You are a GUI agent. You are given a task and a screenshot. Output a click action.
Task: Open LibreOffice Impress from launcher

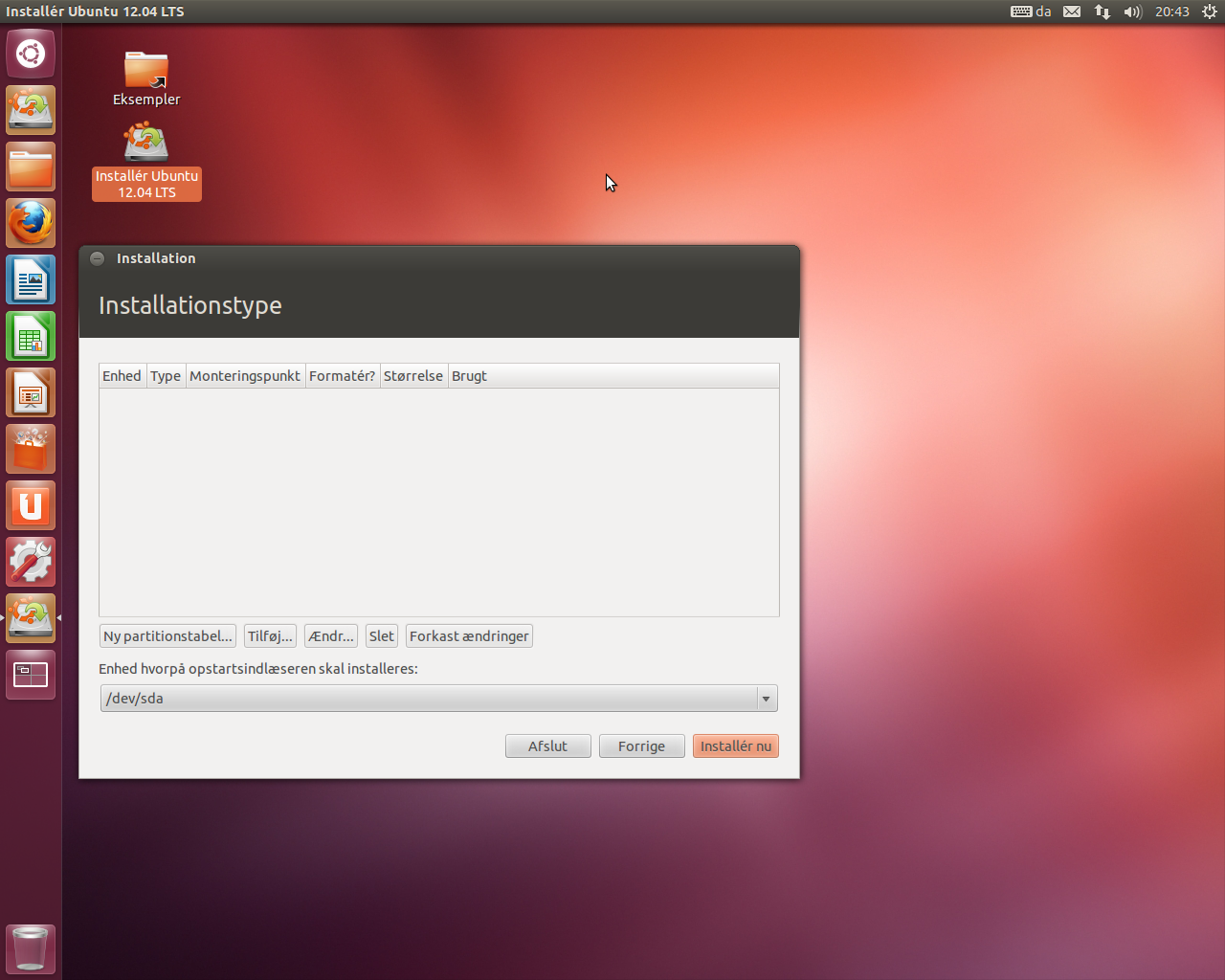click(31, 392)
